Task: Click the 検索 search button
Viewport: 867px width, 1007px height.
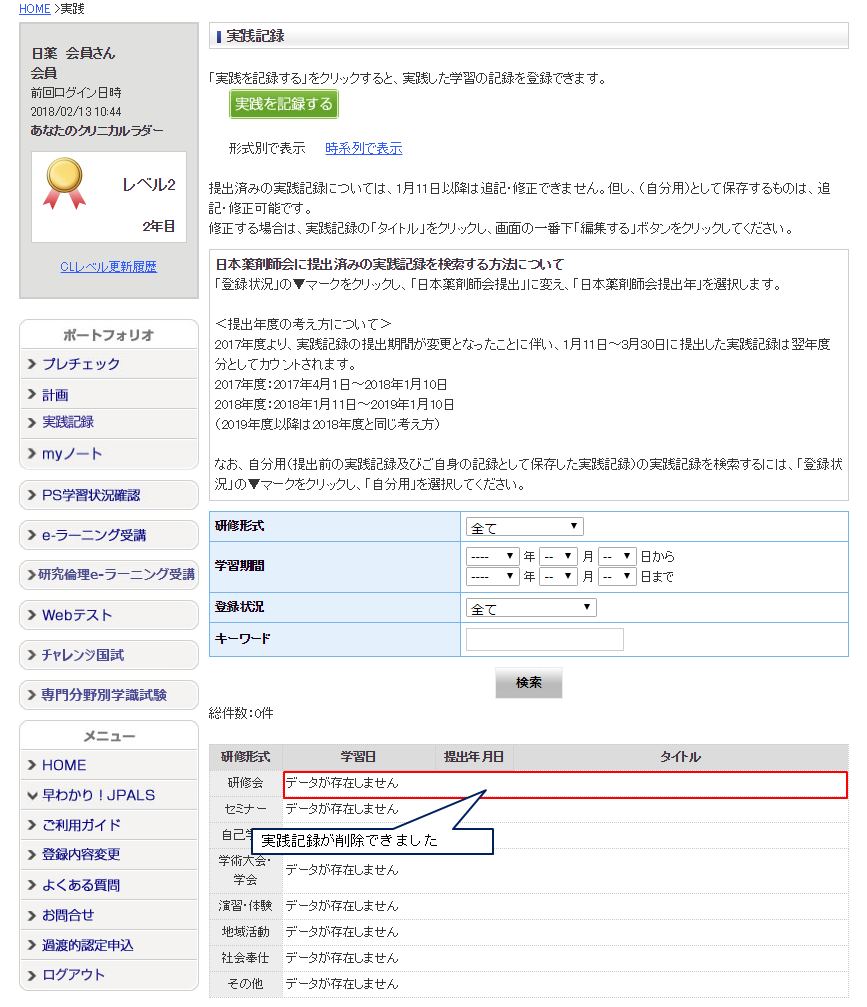Action: [x=529, y=683]
